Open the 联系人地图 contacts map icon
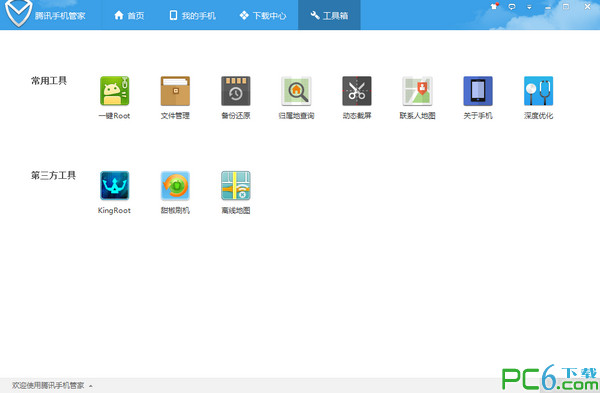600x393 pixels. click(417, 91)
